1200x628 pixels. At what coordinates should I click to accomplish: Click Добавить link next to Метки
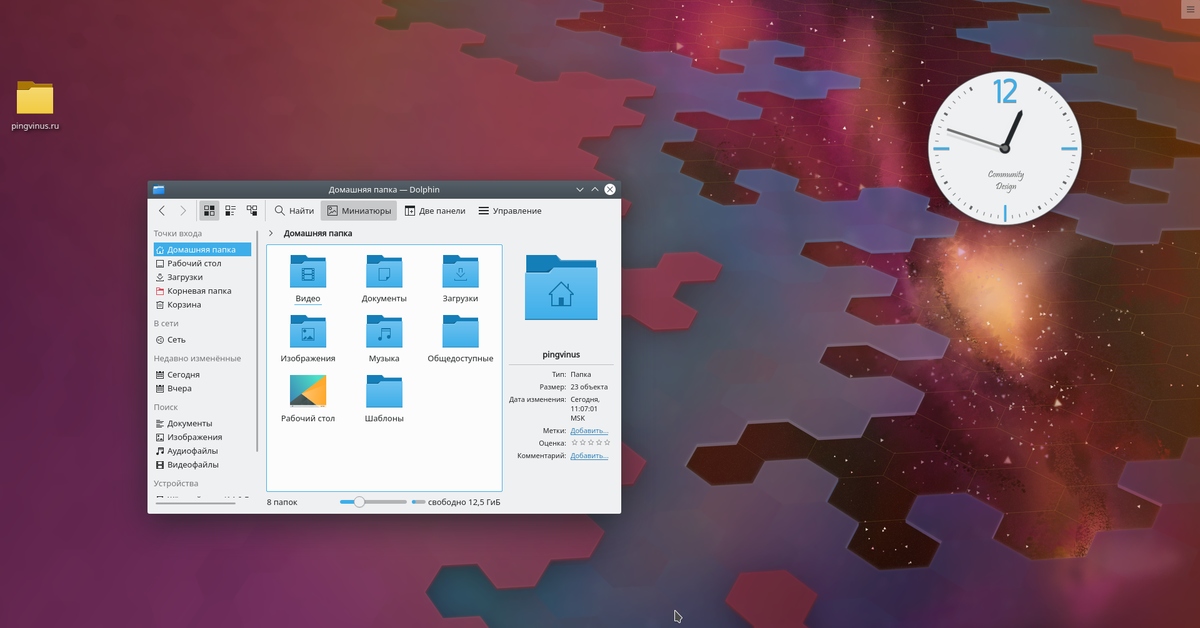click(589, 431)
